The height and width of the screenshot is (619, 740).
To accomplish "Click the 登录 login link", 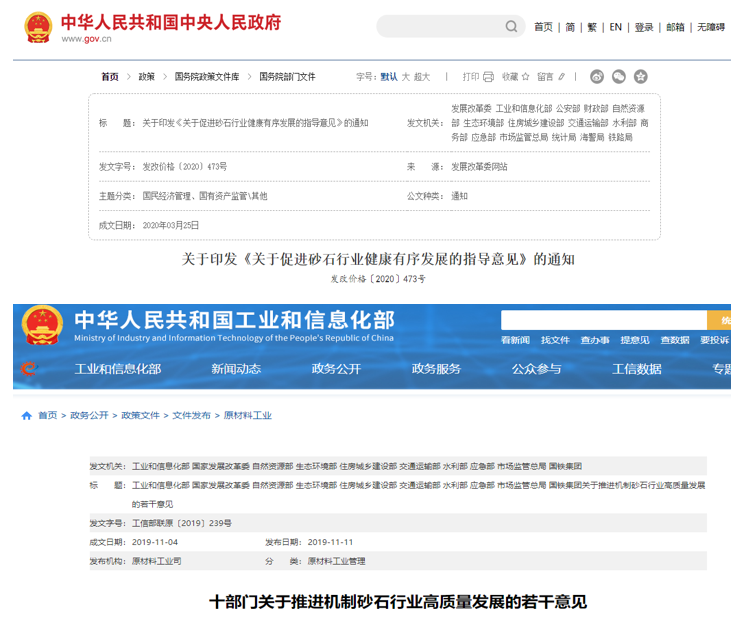I will pyautogui.click(x=644, y=27).
